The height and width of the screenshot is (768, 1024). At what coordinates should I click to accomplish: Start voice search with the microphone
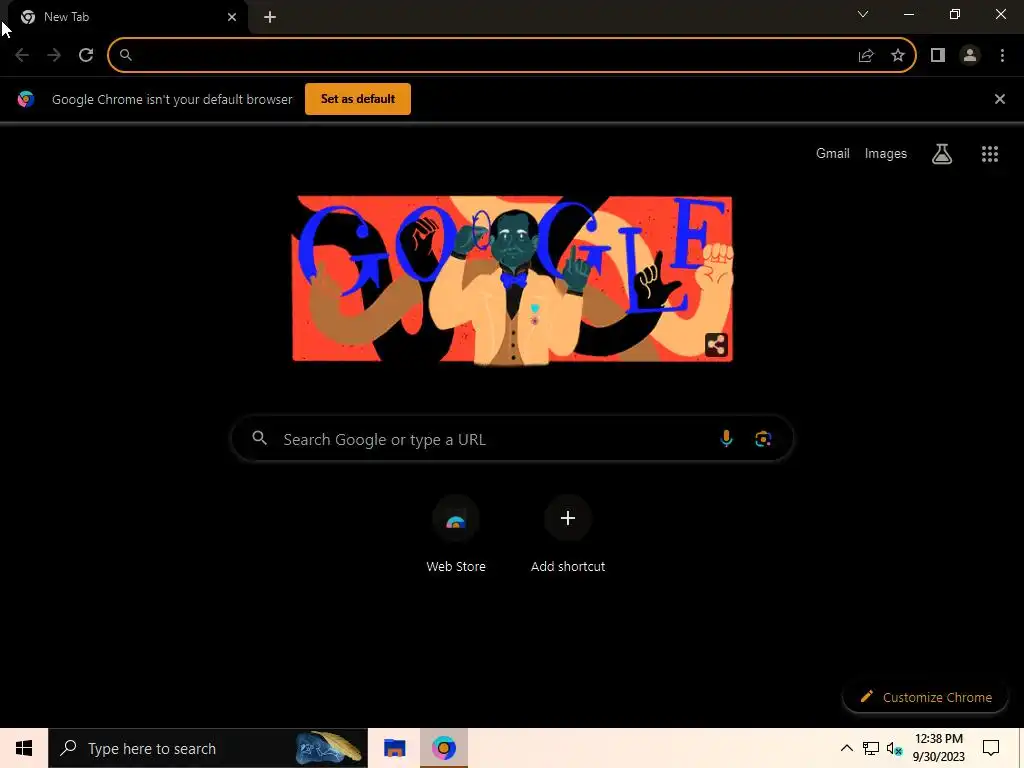726,439
